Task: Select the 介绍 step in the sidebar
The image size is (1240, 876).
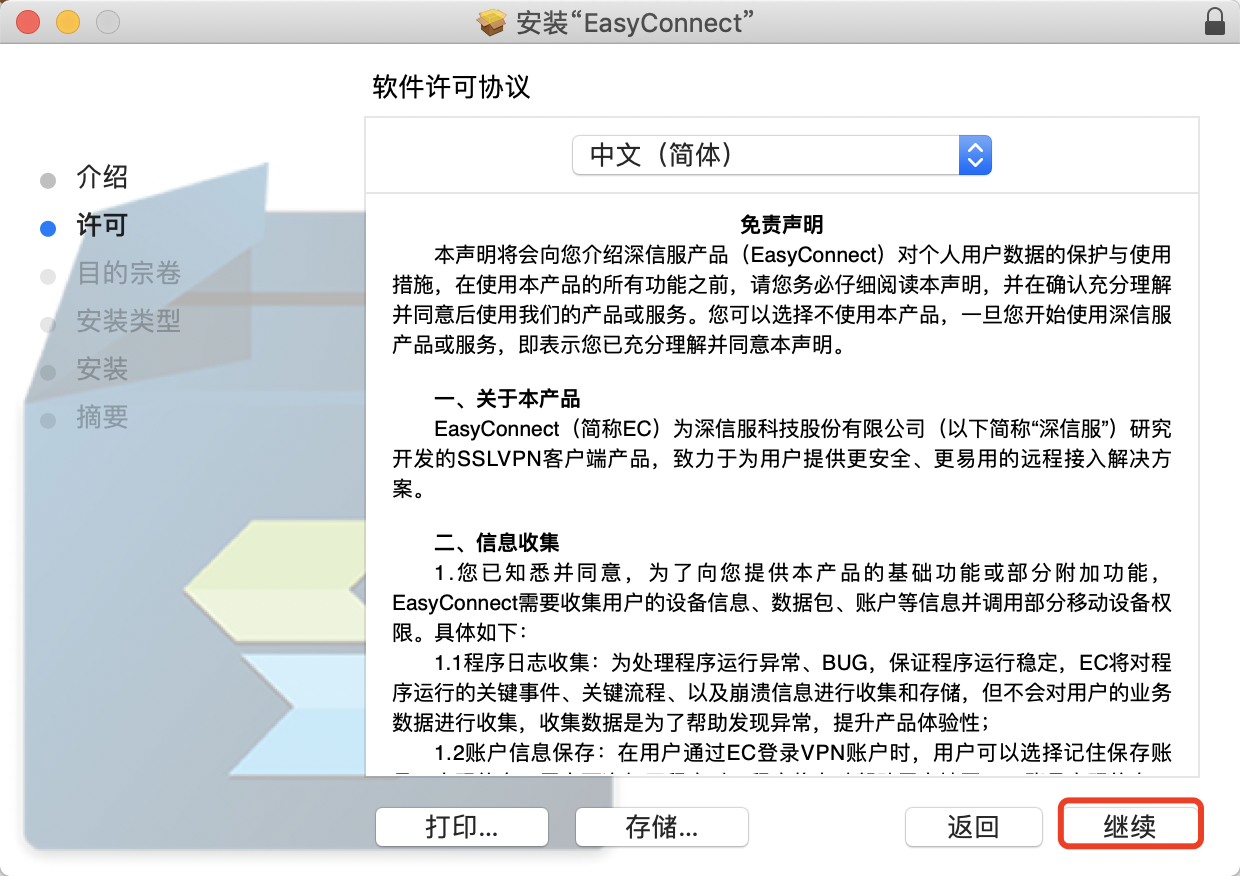Action: (x=102, y=178)
